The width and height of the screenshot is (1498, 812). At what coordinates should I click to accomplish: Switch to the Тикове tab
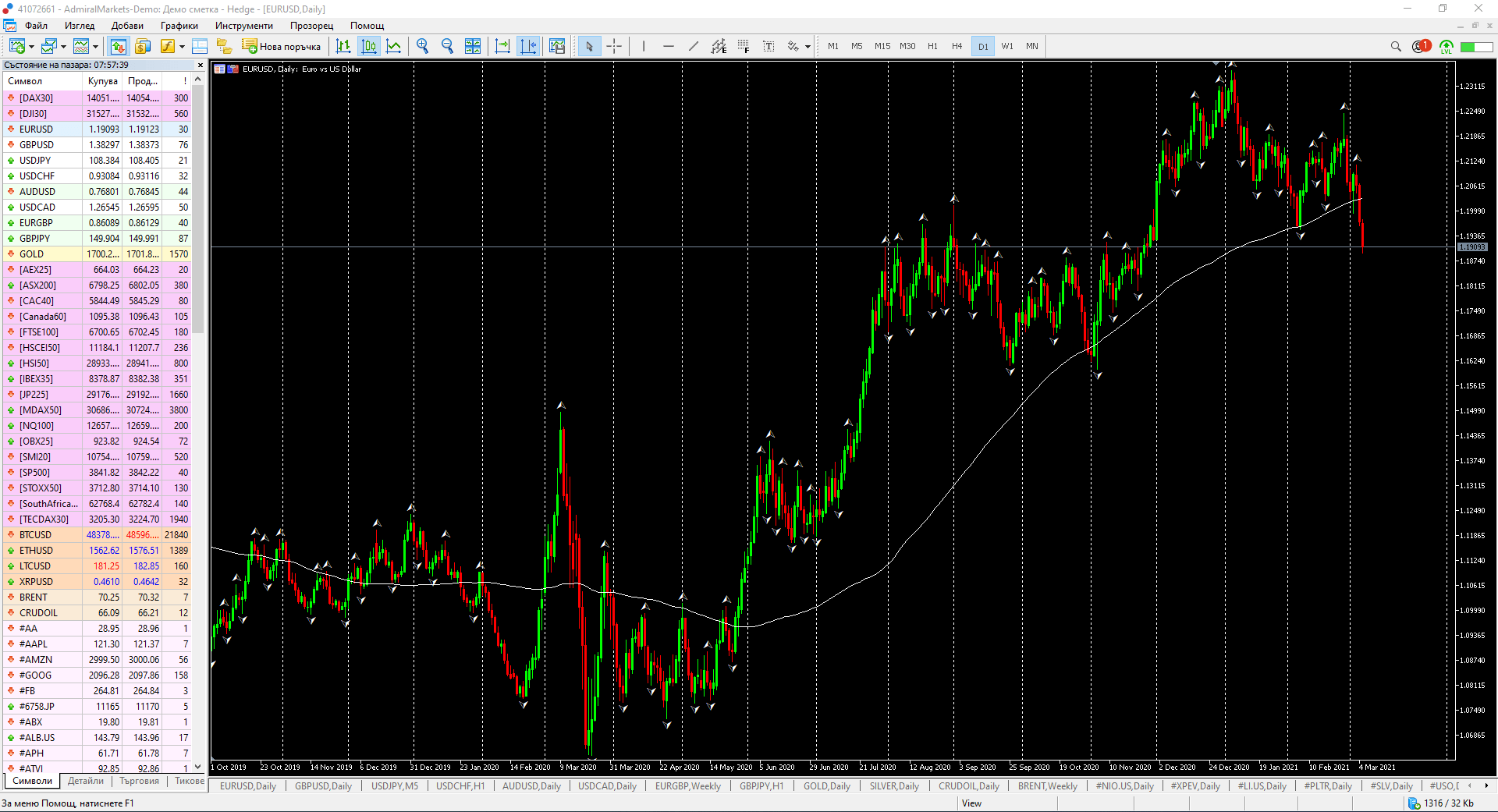tap(189, 781)
